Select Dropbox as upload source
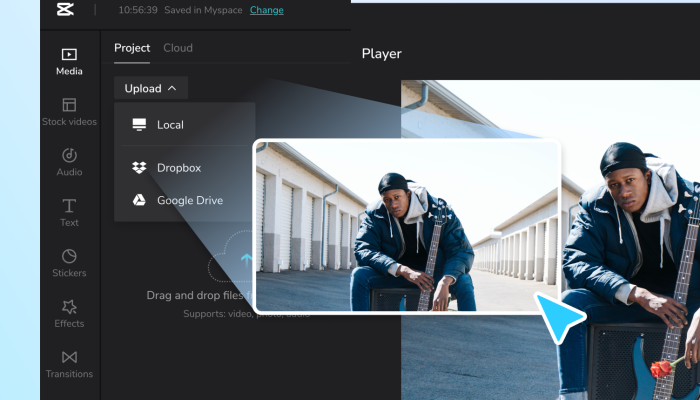The image size is (700, 400). tap(179, 168)
